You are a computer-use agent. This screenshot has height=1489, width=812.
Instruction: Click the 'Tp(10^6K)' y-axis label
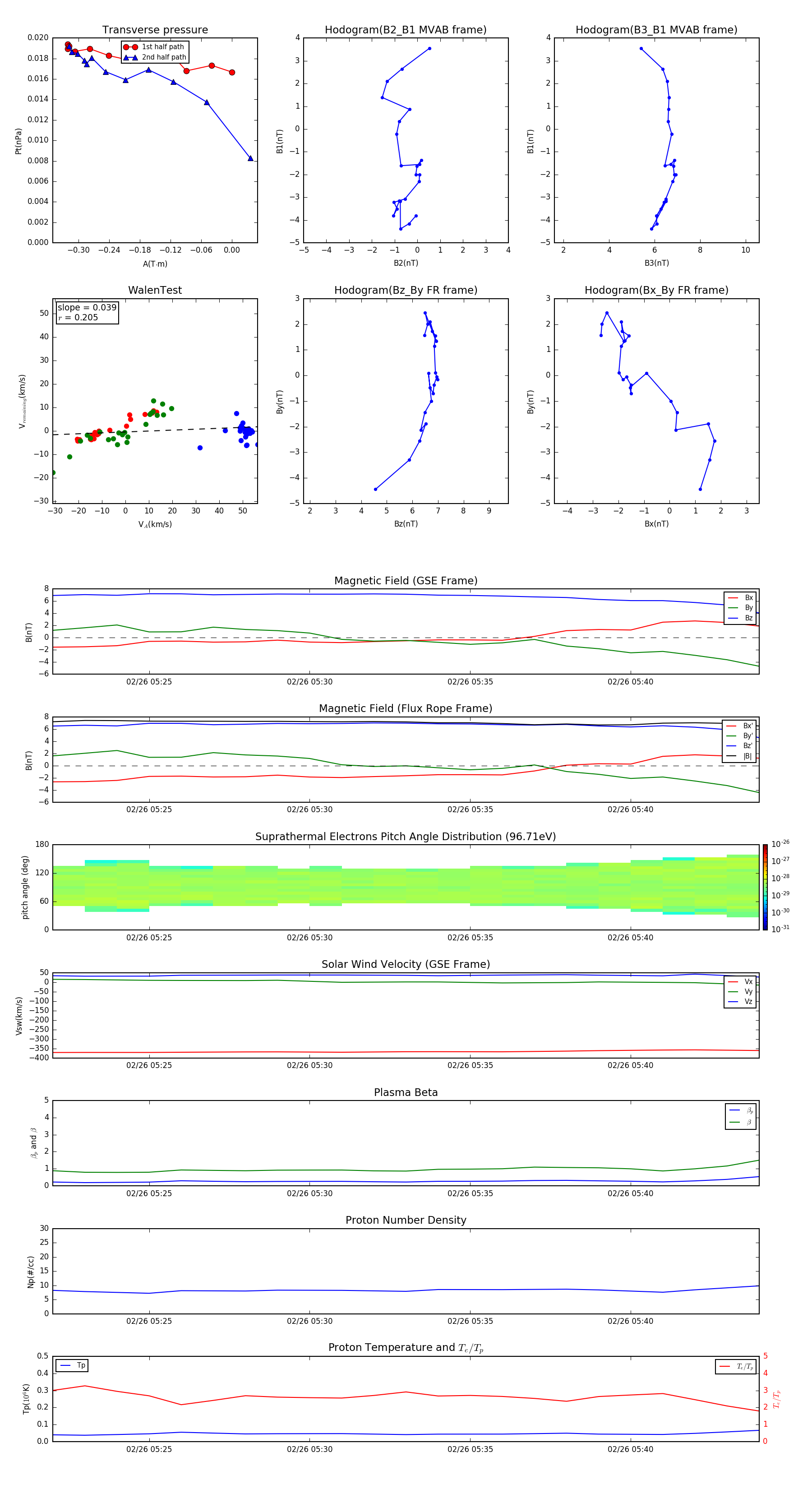point(26,1399)
